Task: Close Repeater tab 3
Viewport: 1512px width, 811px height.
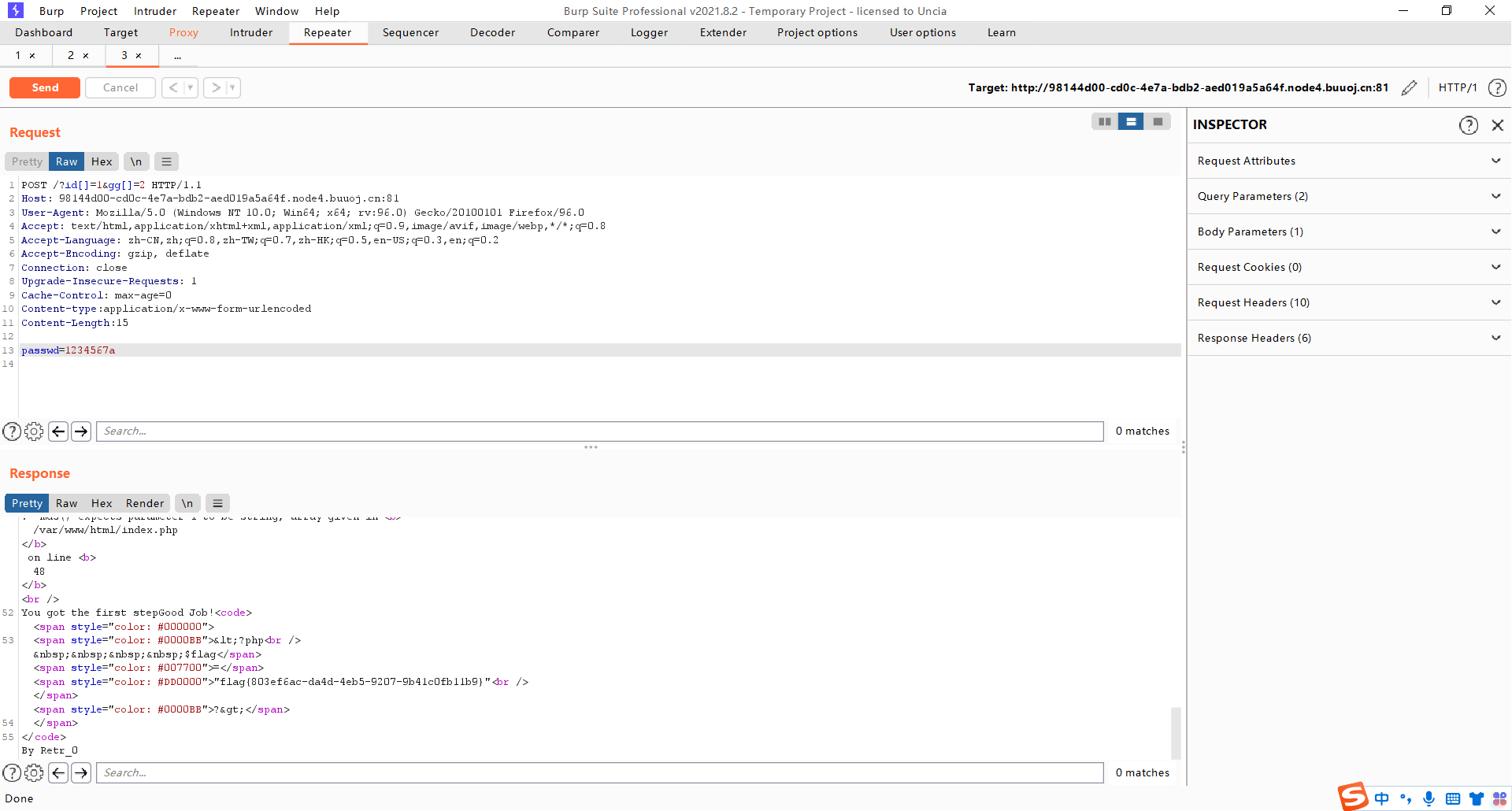Action: coord(139,56)
